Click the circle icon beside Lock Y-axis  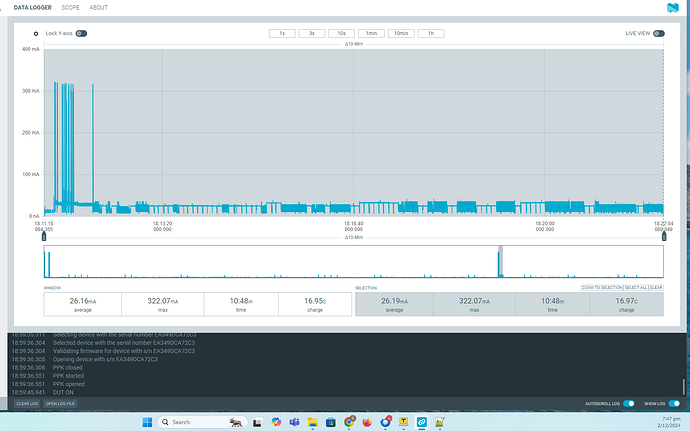(x=36, y=33)
